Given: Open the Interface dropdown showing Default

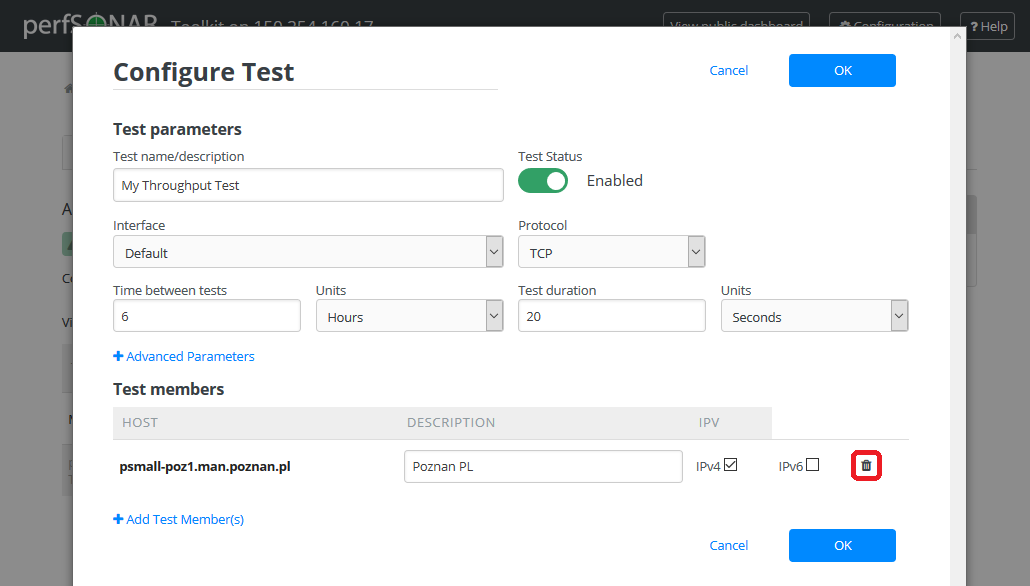Looking at the screenshot, I should point(308,252).
